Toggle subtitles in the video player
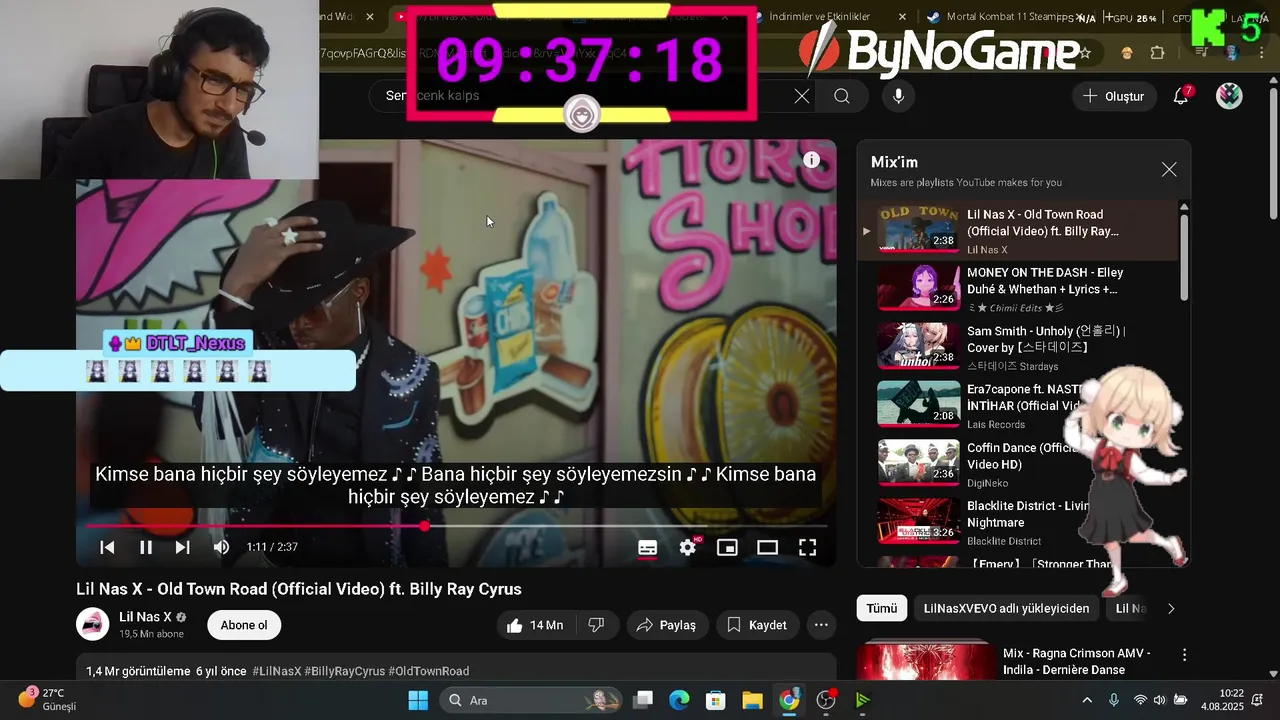Screen dimensions: 1280x720 pos(648,547)
